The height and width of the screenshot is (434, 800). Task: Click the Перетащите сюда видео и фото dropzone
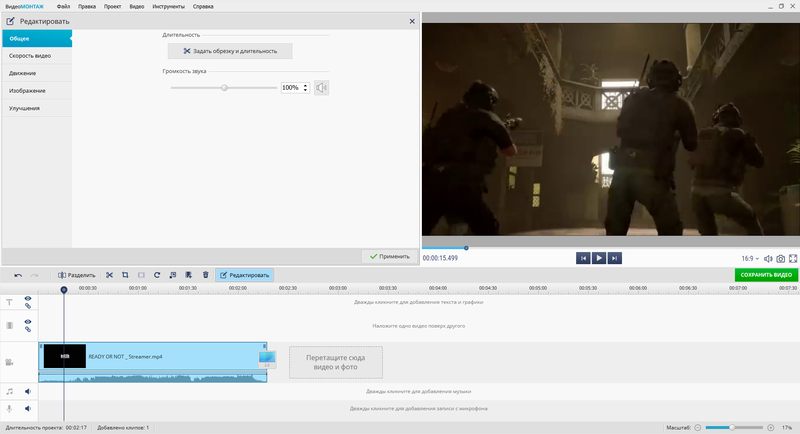pos(336,363)
